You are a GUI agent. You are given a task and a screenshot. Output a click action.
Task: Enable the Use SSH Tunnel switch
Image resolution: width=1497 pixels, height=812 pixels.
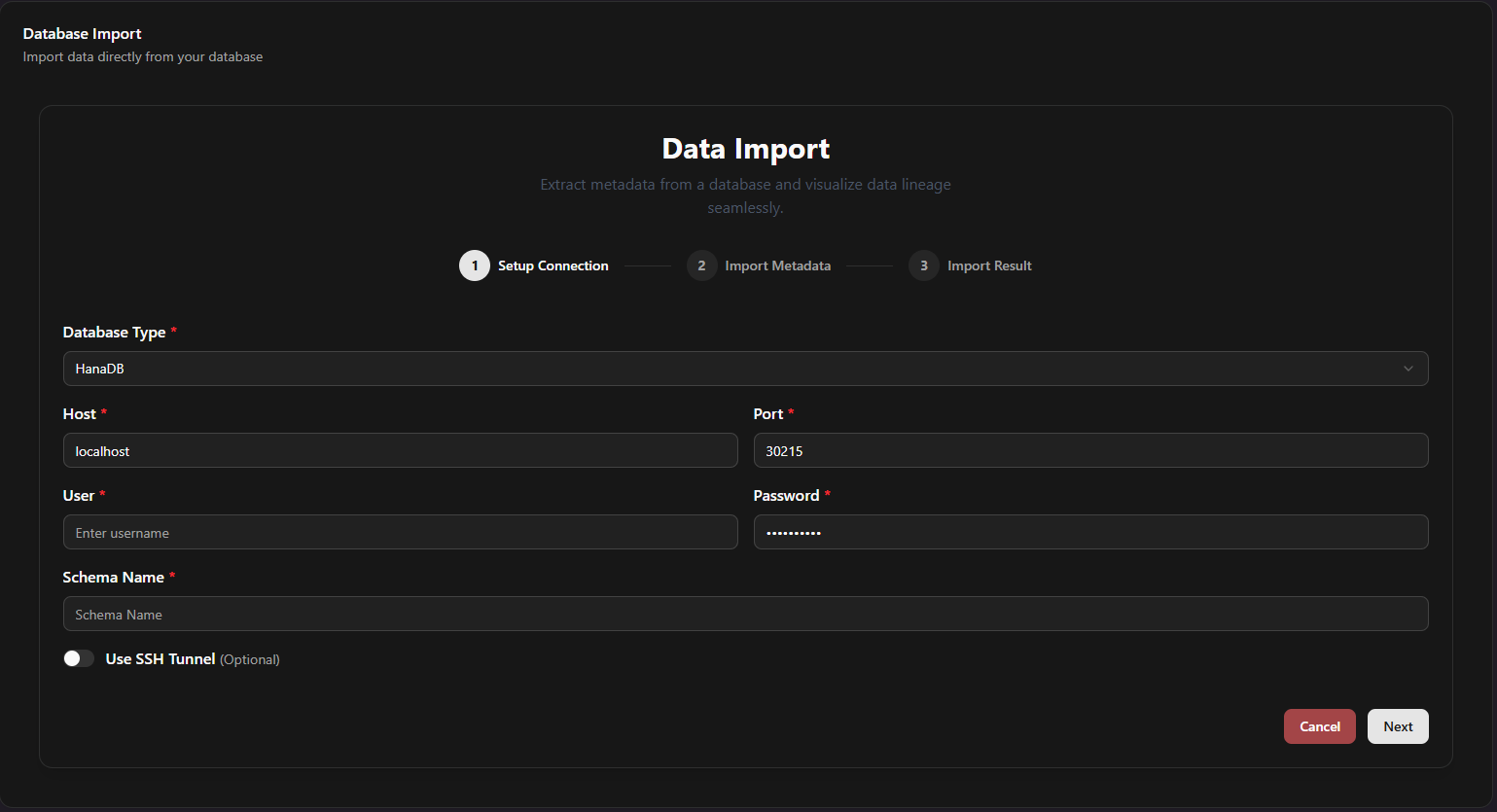point(79,658)
